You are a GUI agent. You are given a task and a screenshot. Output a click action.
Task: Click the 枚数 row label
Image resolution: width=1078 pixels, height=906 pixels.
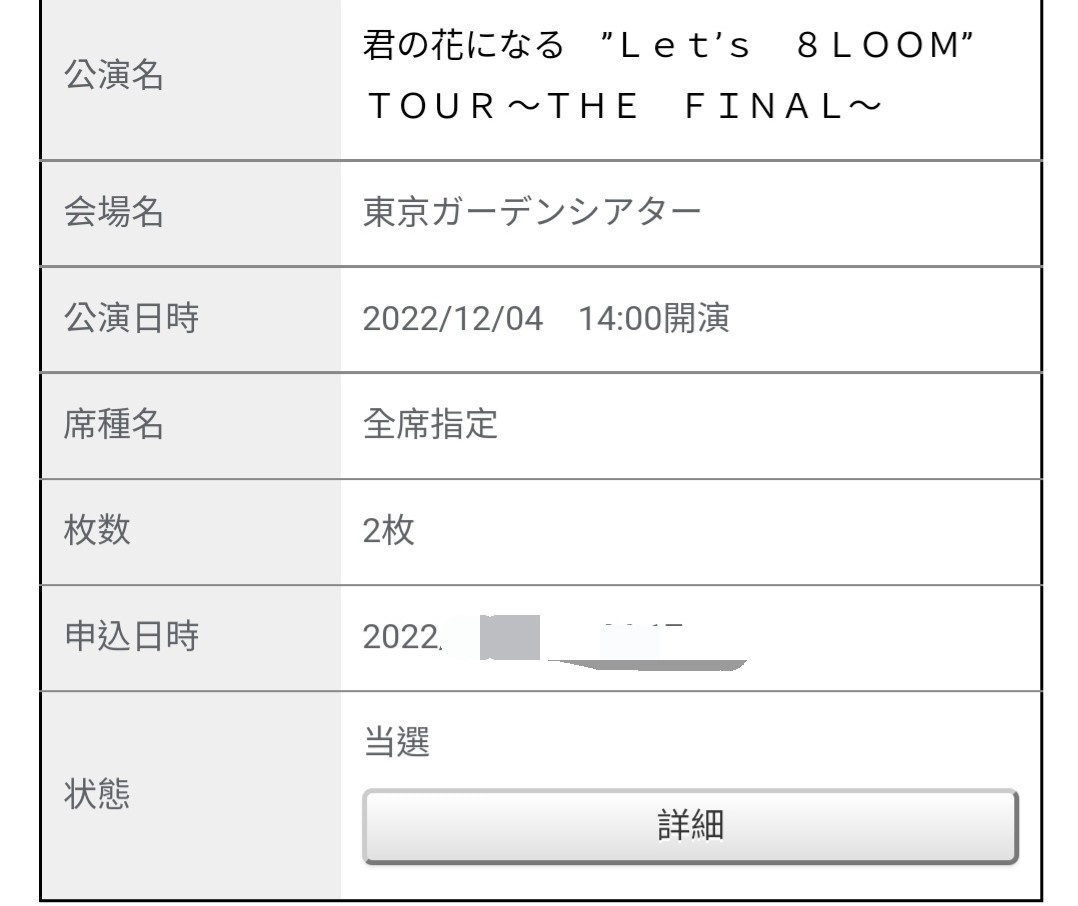[x=97, y=530]
